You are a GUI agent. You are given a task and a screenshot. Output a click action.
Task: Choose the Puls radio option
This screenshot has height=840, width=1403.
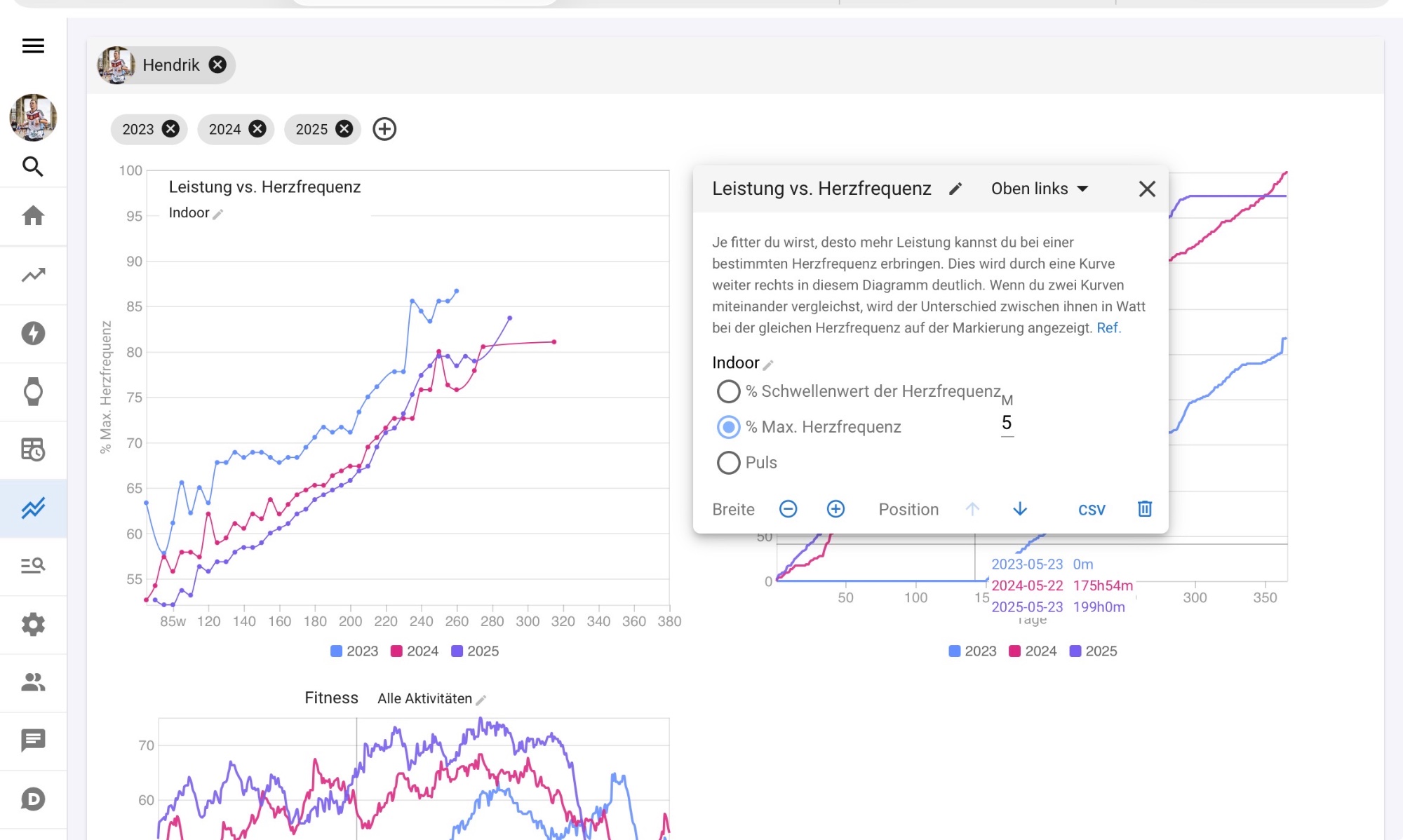tap(728, 463)
